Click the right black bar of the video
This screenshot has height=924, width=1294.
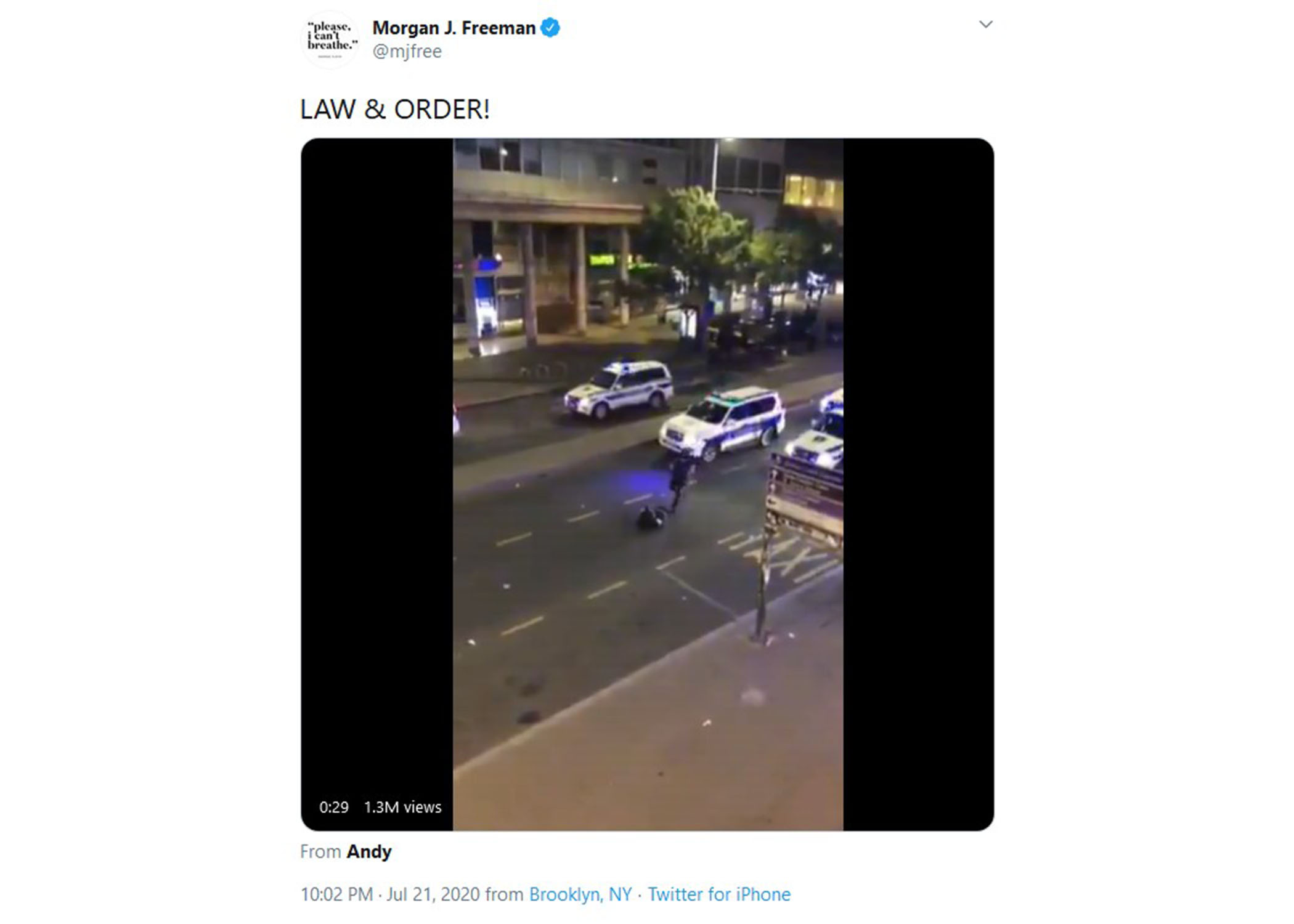[919, 484]
